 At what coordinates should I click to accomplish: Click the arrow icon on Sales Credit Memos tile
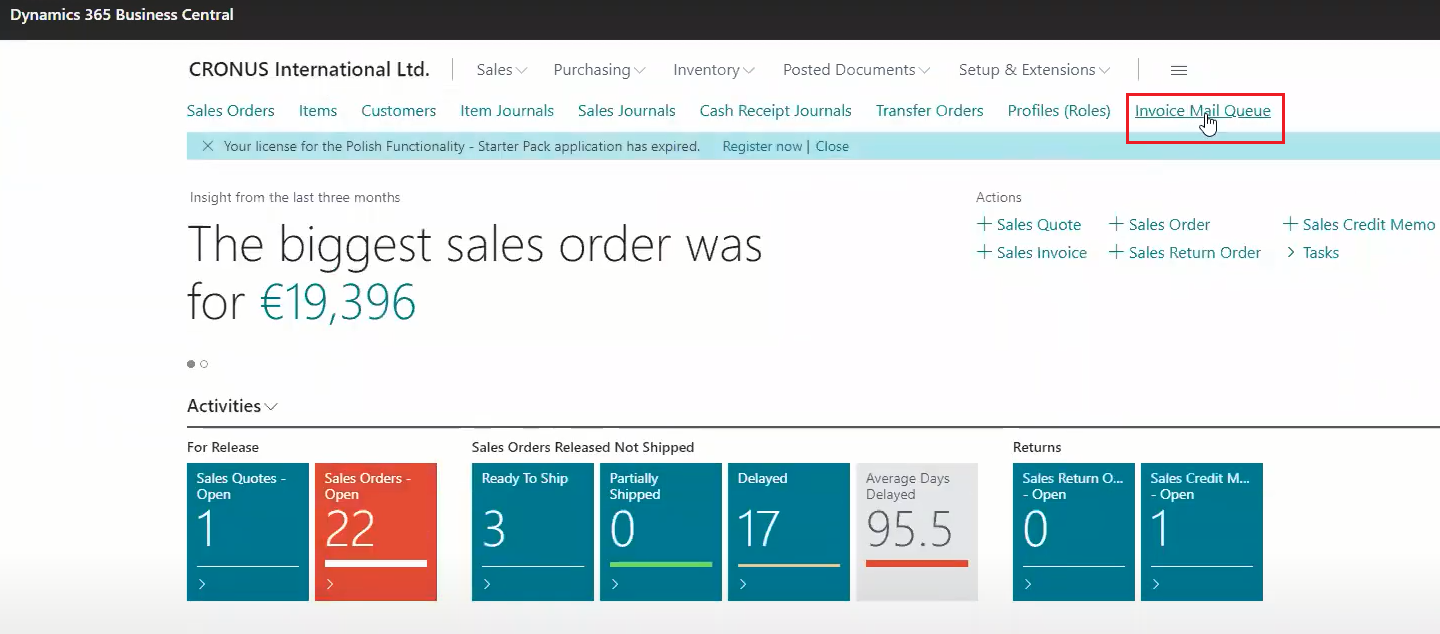coord(1156,584)
